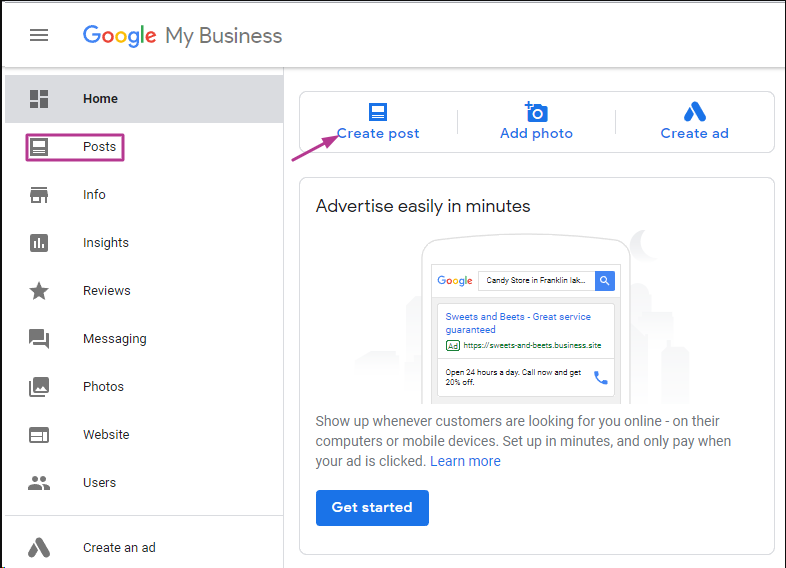Click the Posts sidebar icon
Viewport: 786px width, 568px height.
[x=39, y=147]
